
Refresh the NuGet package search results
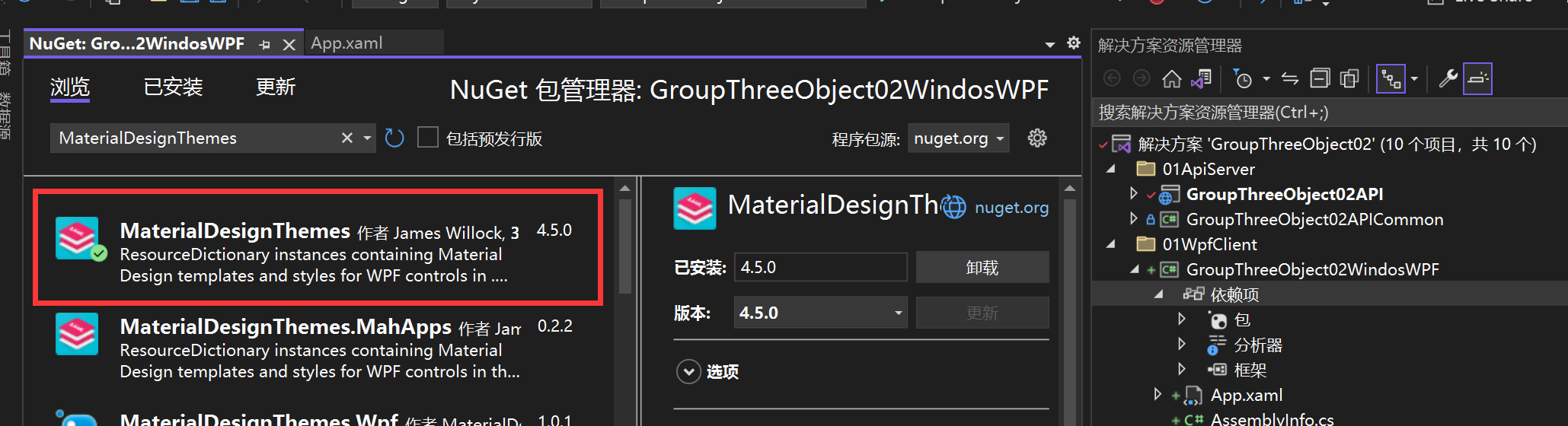coord(394,138)
